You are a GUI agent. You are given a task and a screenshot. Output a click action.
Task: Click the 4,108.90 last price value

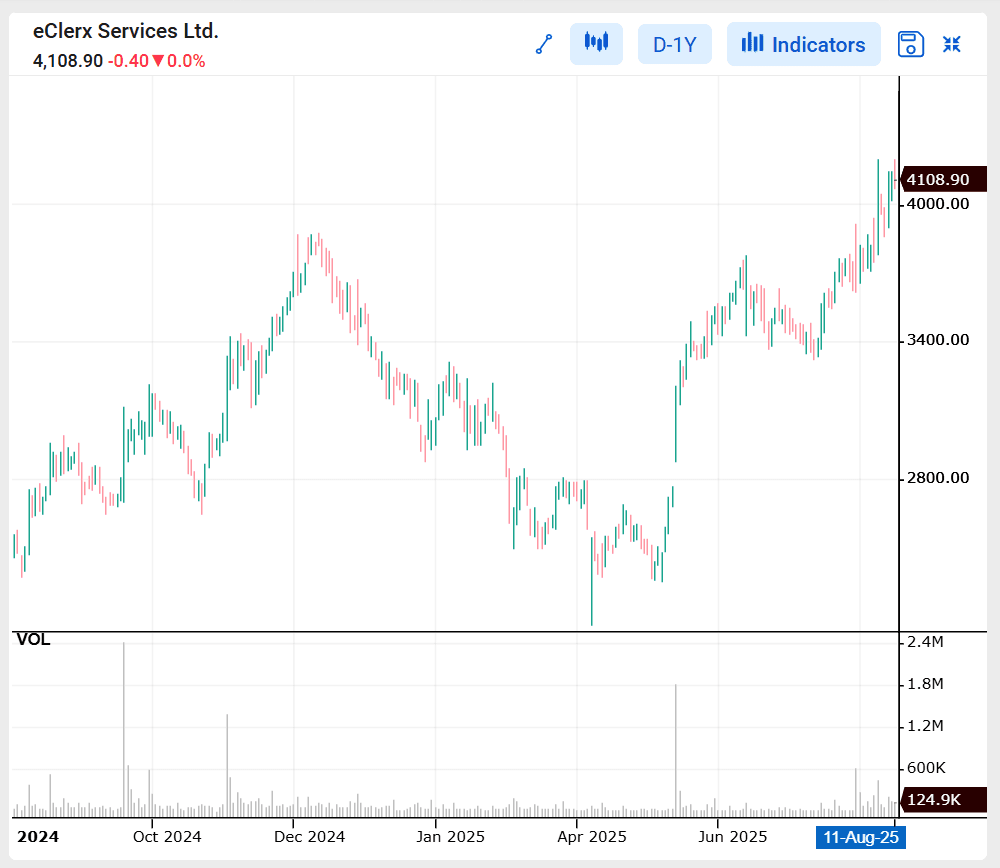68,61
